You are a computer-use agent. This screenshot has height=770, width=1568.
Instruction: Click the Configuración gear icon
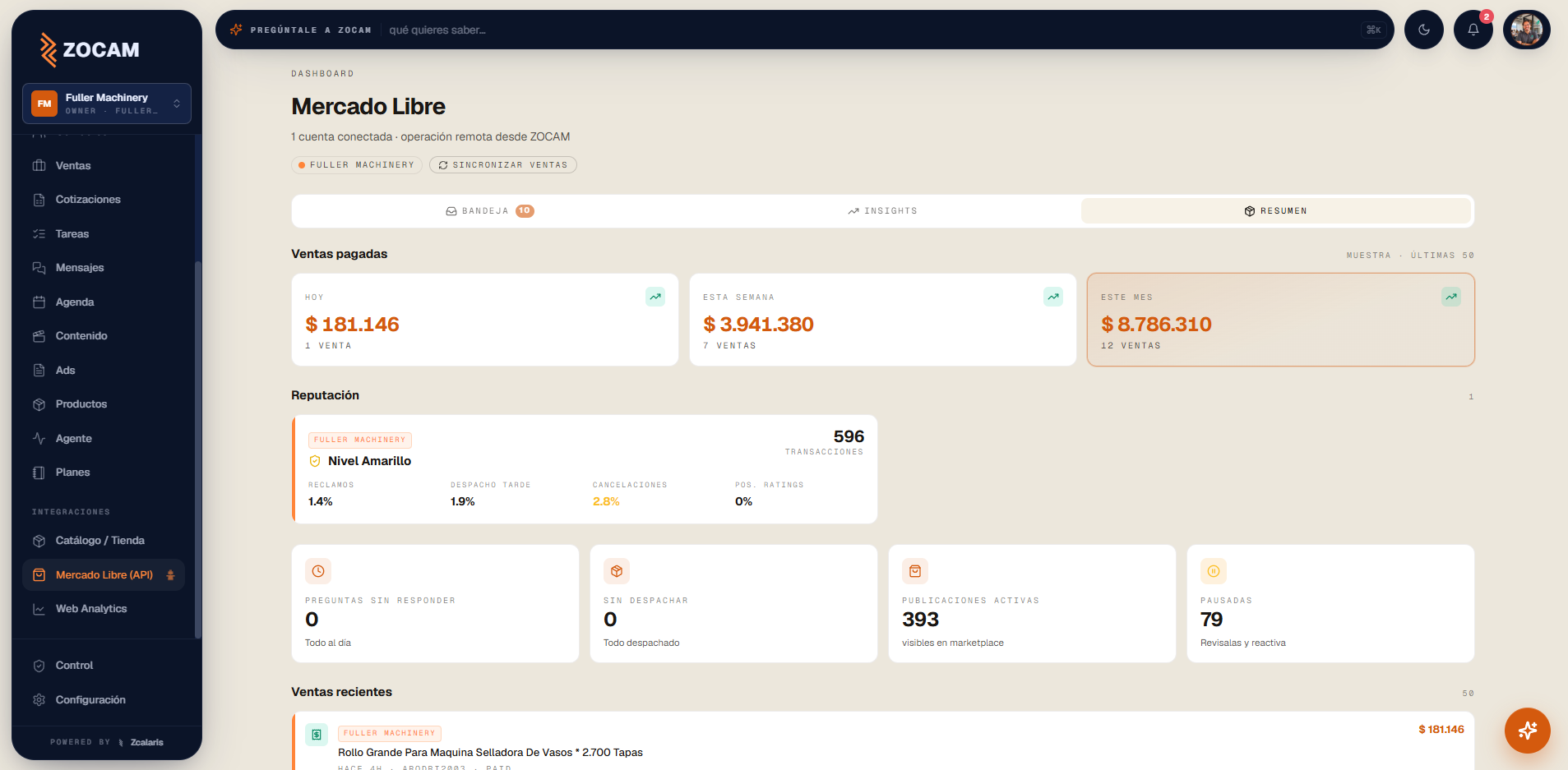pos(39,700)
